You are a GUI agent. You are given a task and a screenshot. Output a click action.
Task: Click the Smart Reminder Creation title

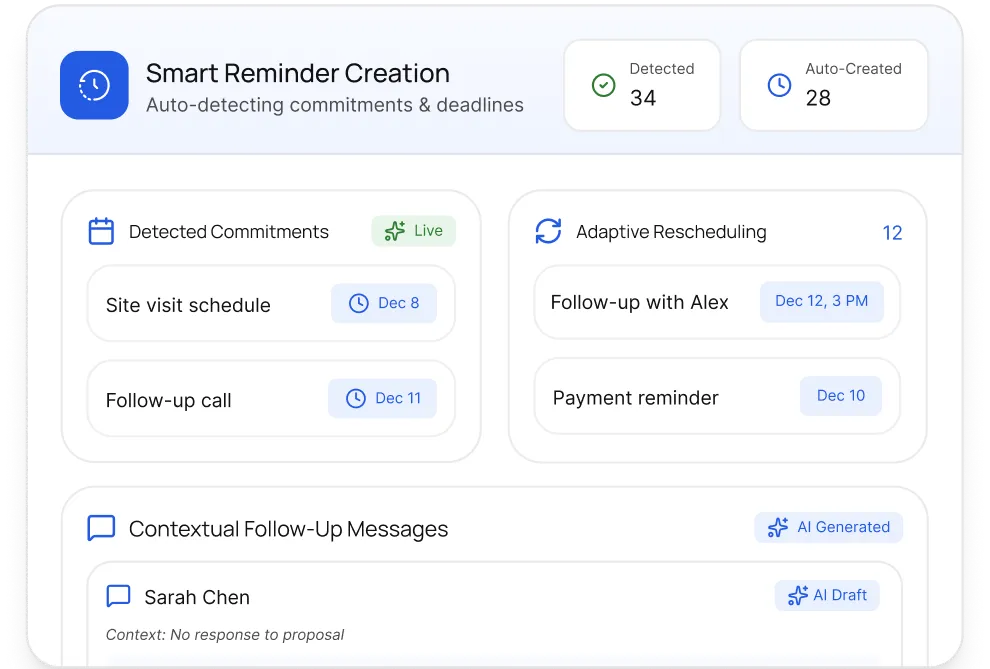point(297,73)
